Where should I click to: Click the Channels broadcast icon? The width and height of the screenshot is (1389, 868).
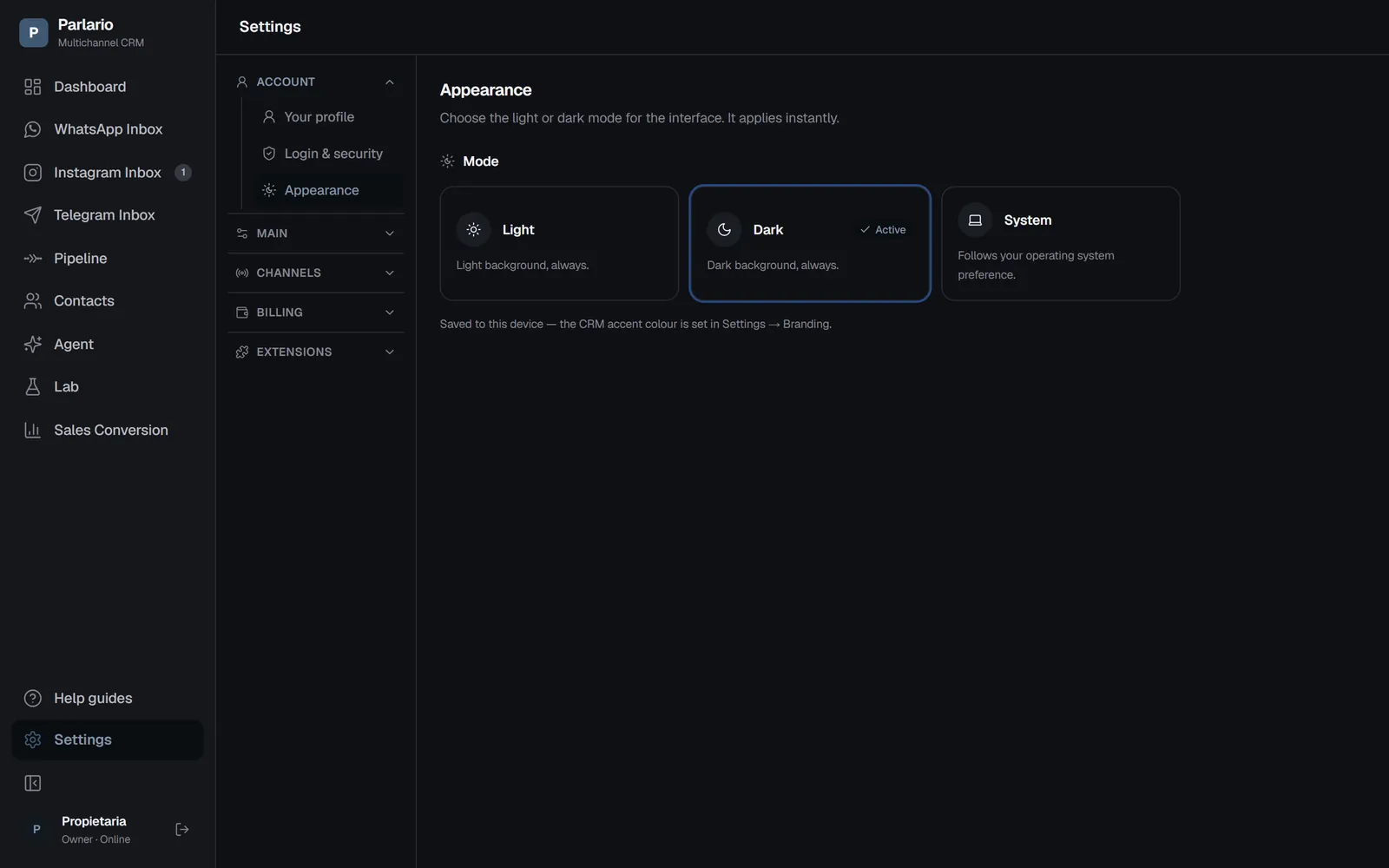point(242,273)
